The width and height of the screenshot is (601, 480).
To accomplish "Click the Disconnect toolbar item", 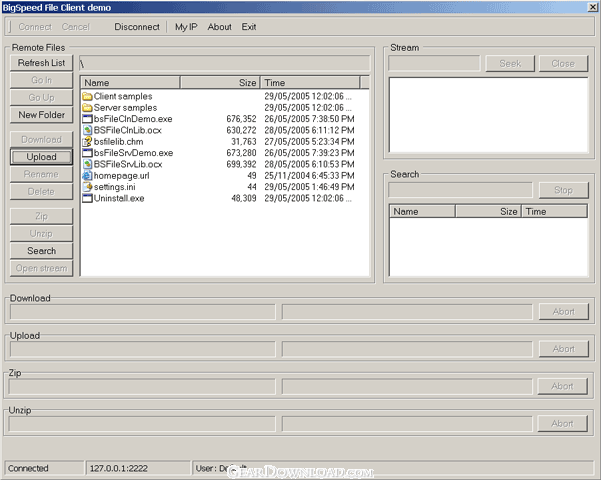I will (x=137, y=27).
